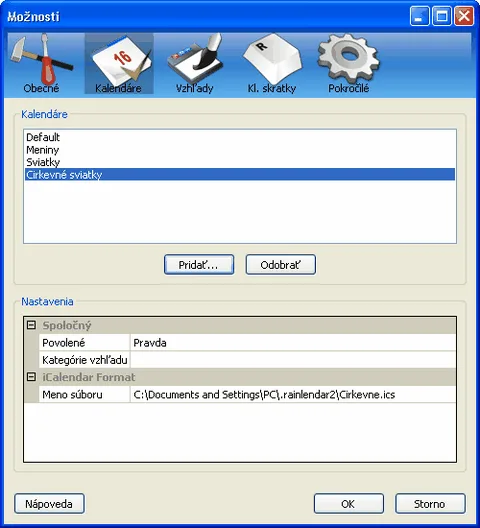Collapse the iCalendar Format property group
The image size is (480, 528).
31,377
